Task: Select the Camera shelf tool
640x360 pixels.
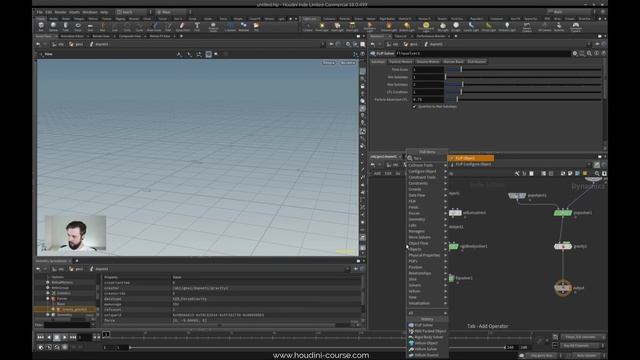Action: (x=308, y=27)
